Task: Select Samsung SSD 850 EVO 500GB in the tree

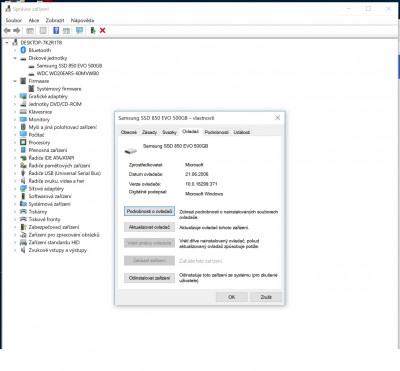Action: (x=69, y=66)
